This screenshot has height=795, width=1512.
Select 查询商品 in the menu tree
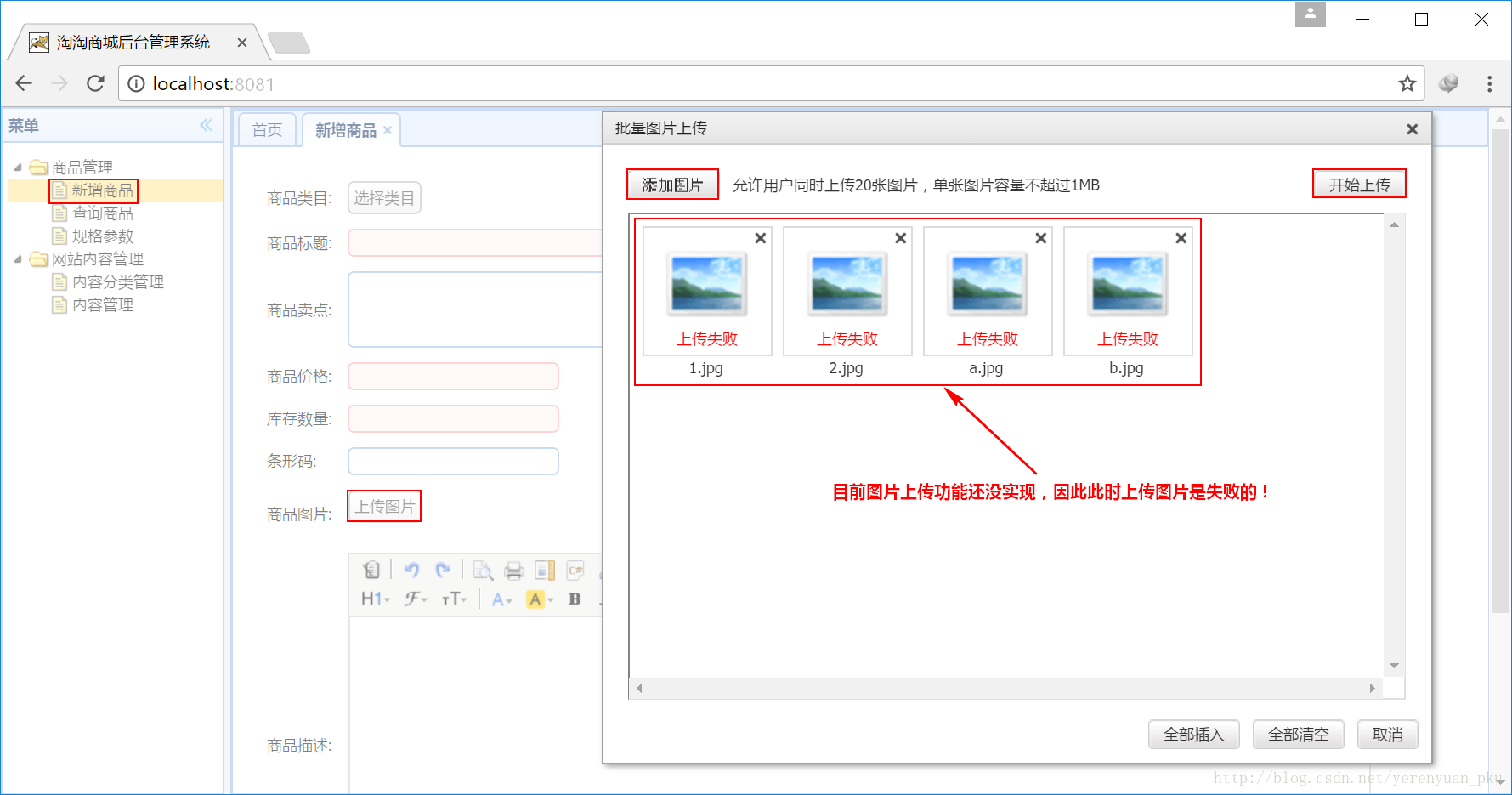[103, 213]
